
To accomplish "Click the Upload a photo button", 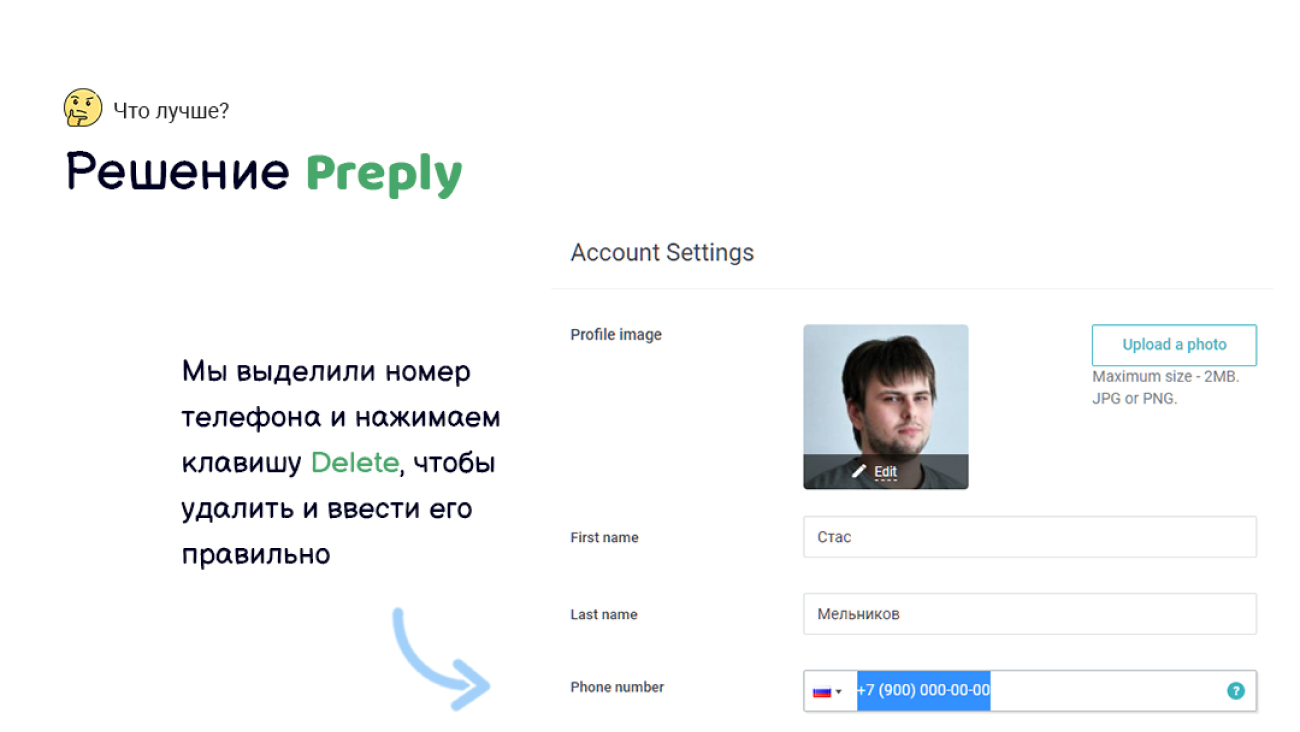I will coord(1174,345).
